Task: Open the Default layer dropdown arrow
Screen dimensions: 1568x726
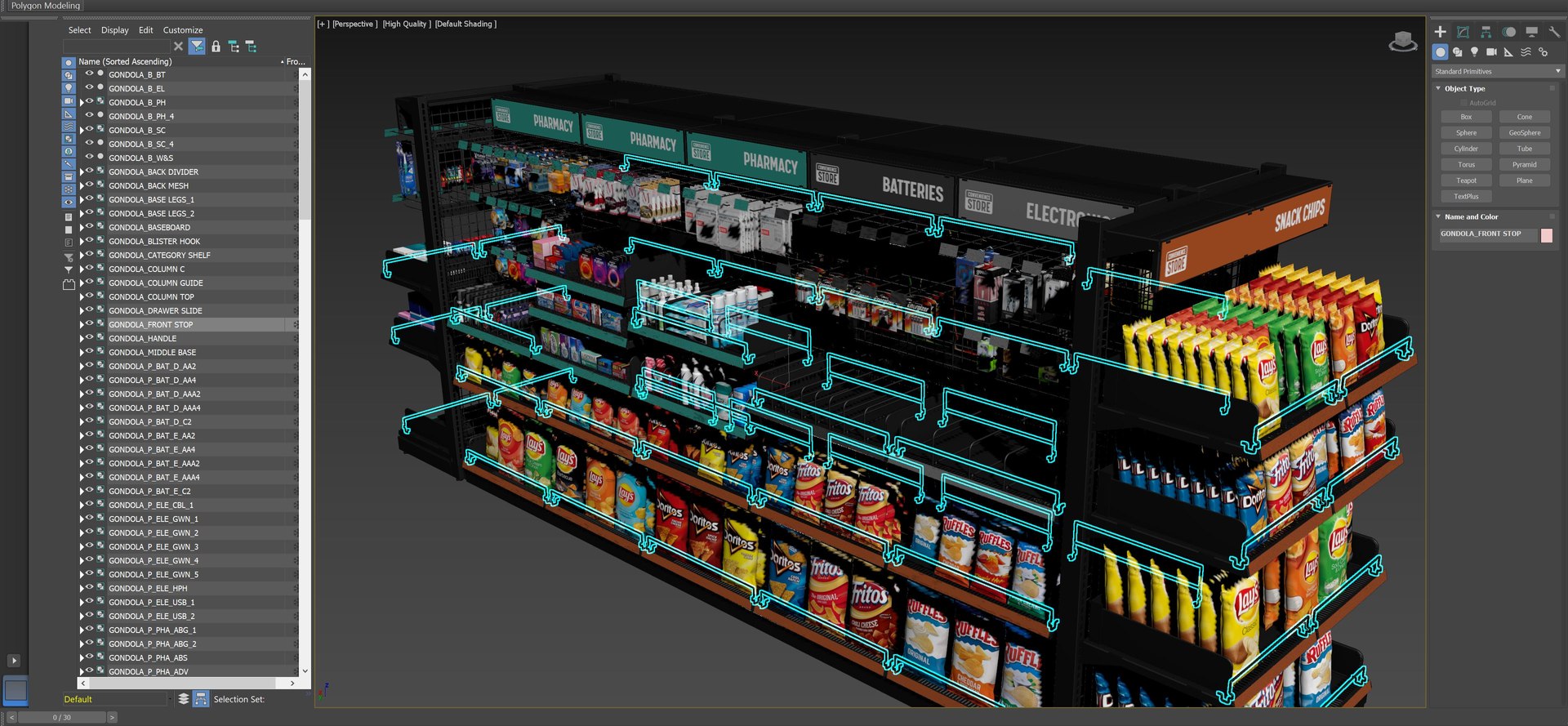Action: 170,699
